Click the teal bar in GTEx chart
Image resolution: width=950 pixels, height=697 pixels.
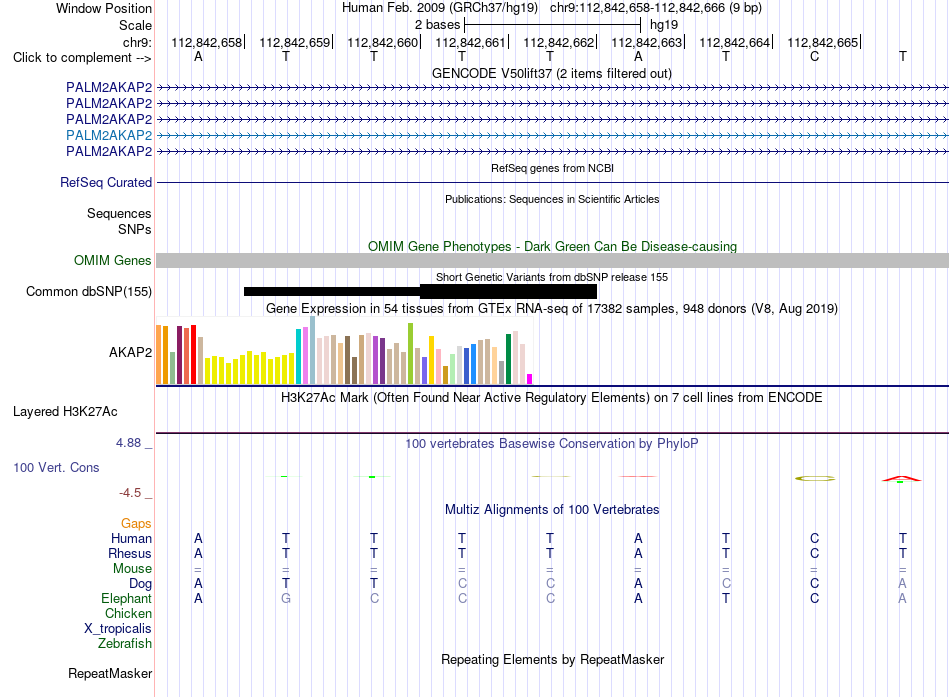tap(298, 356)
